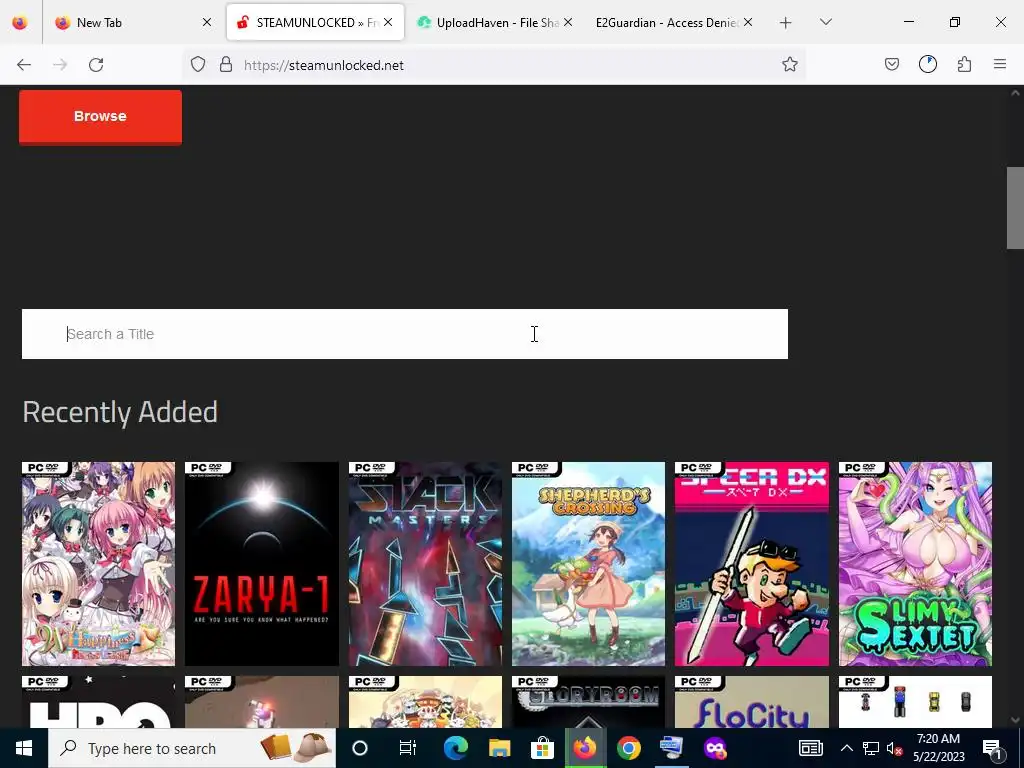Viewport: 1024px width, 768px height.
Task: Open the News and interests taskbar icon
Action: [x=810, y=748]
